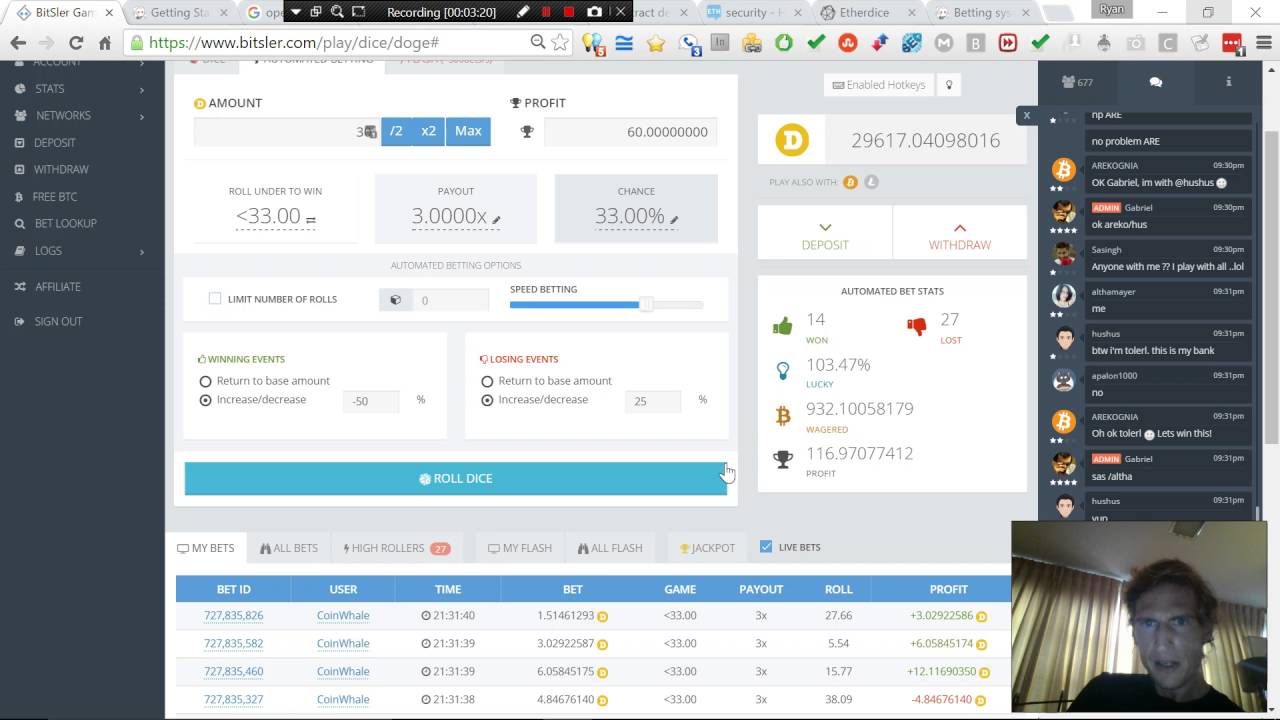
Task: Open the recording toolbar dropdown arrow
Action: [296, 12]
